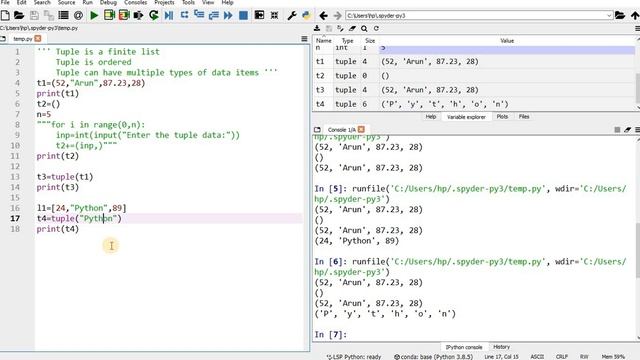Open the Edit menu
The height and width of the screenshot is (360, 640).
tap(21, 2)
